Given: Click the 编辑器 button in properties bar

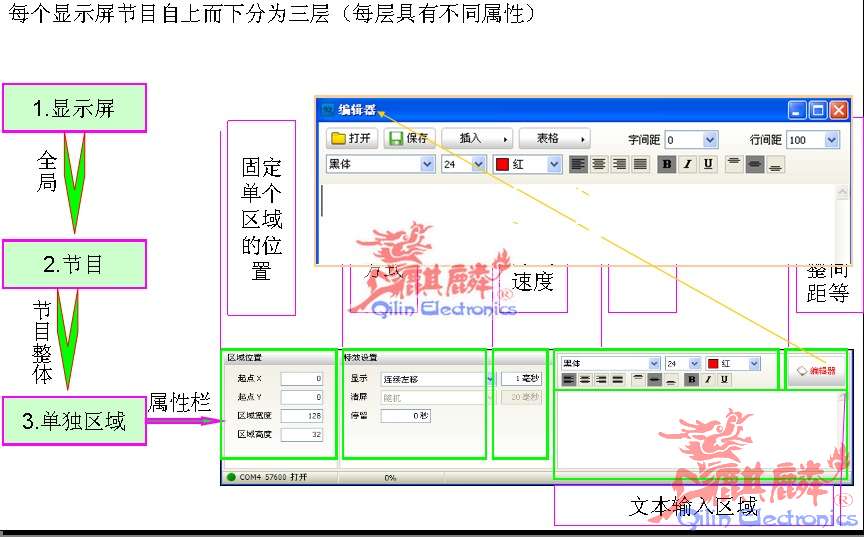Looking at the screenshot, I should [x=816, y=370].
